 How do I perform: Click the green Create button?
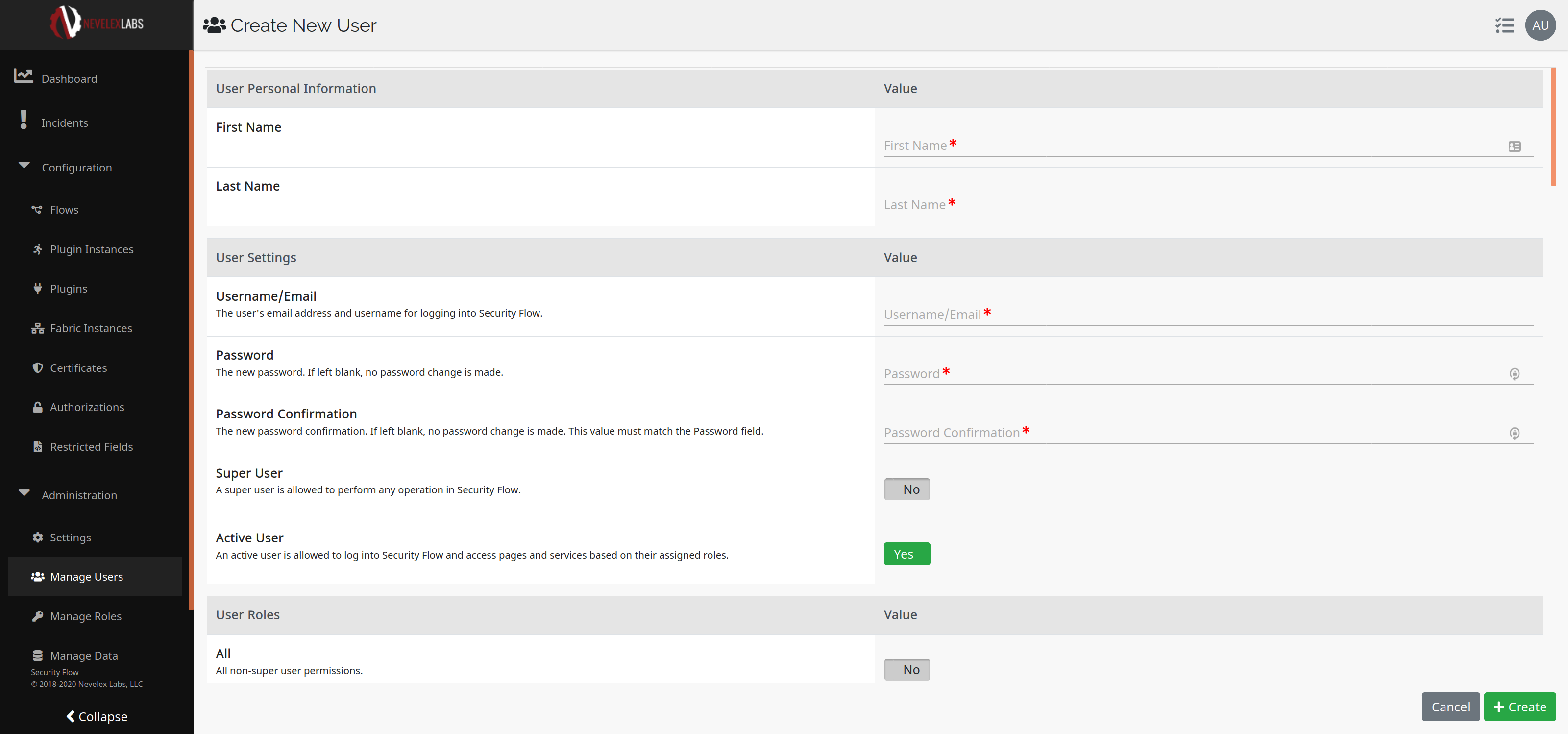click(x=1519, y=707)
